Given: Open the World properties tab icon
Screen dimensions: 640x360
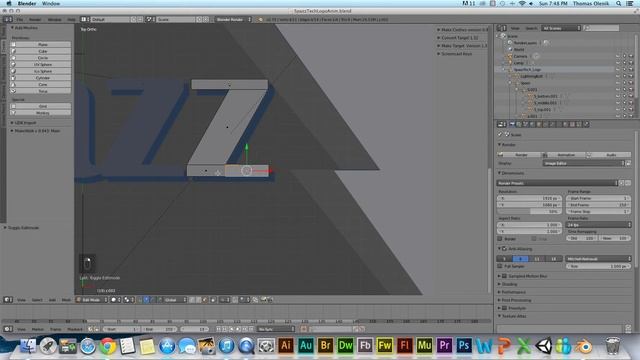Looking at the screenshot, I should (x=532, y=124).
